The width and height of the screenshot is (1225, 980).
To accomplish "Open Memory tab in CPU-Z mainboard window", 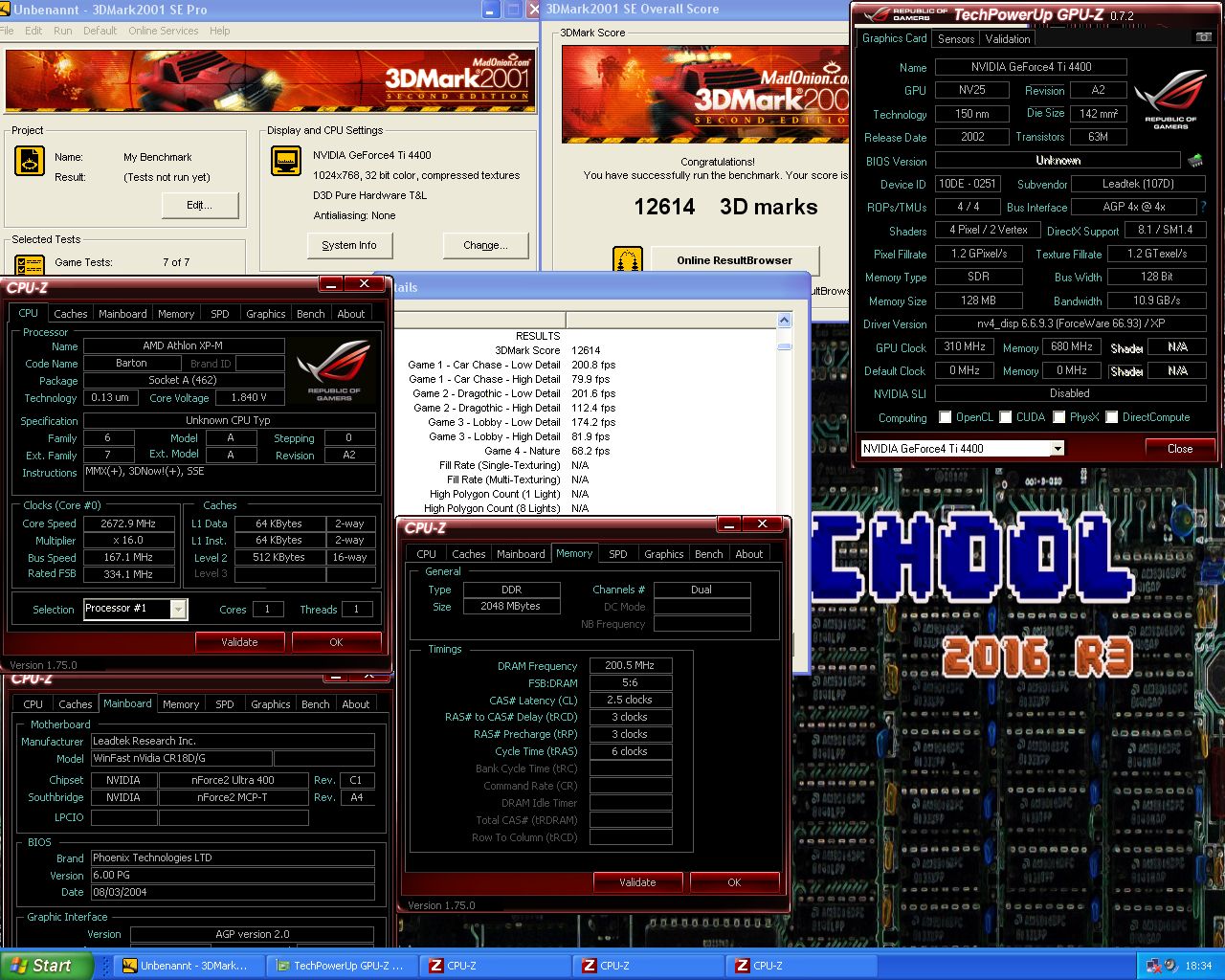I will tap(181, 704).
